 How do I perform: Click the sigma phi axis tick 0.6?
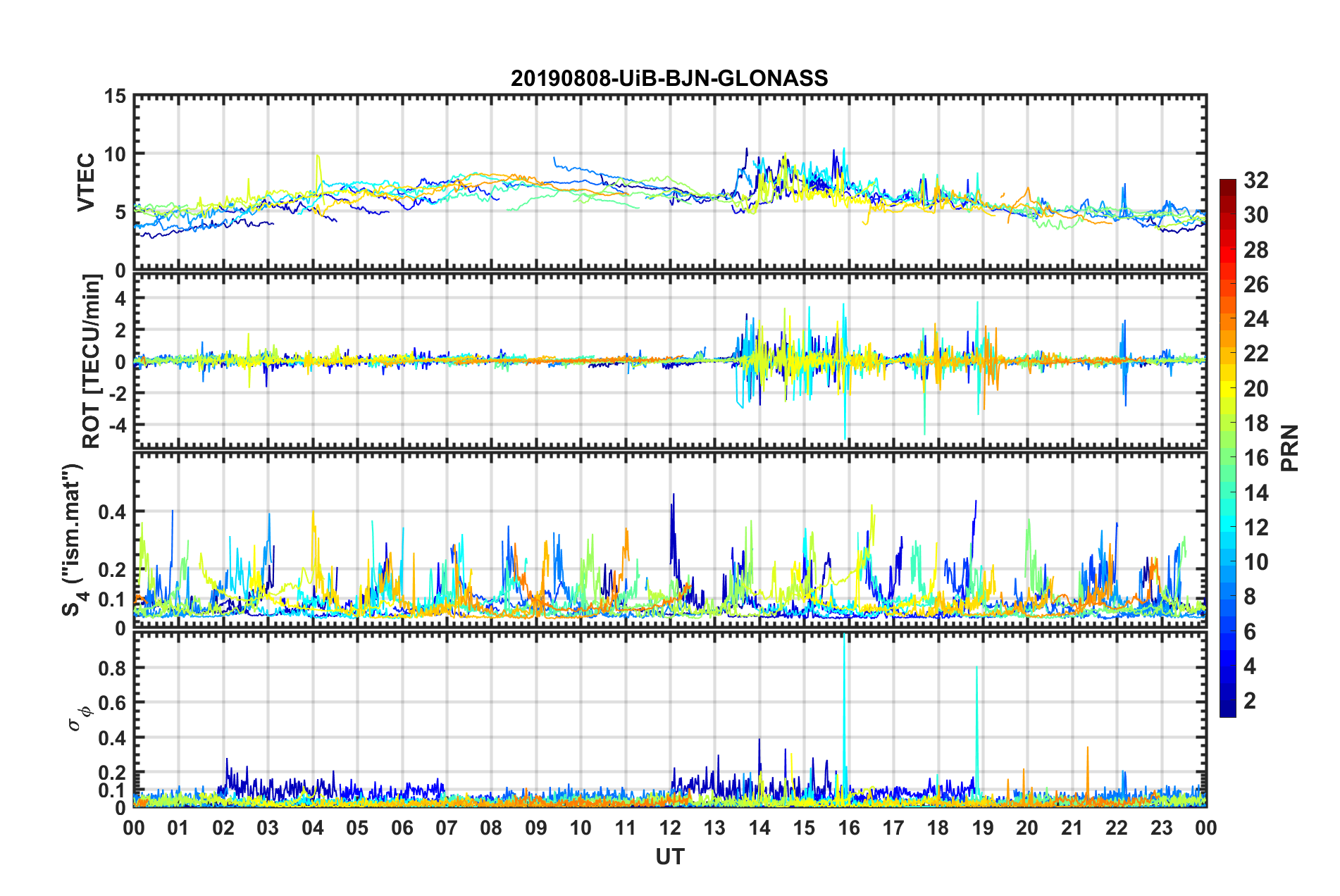click(x=111, y=703)
